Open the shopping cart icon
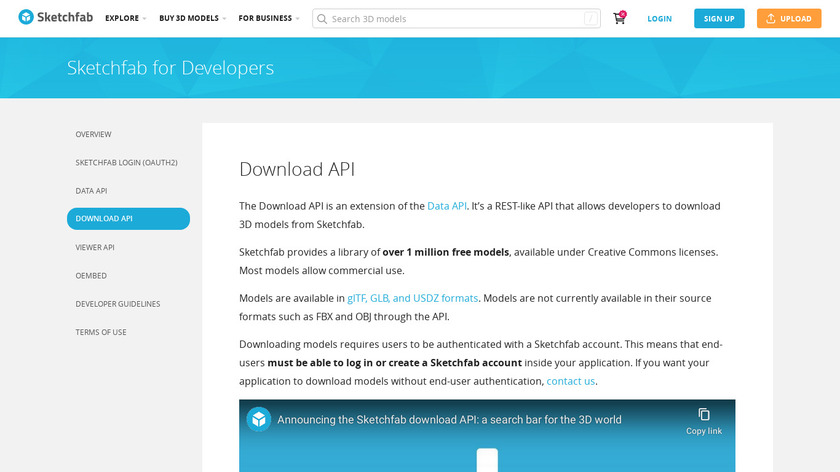This screenshot has width=840, height=472. 619,18
